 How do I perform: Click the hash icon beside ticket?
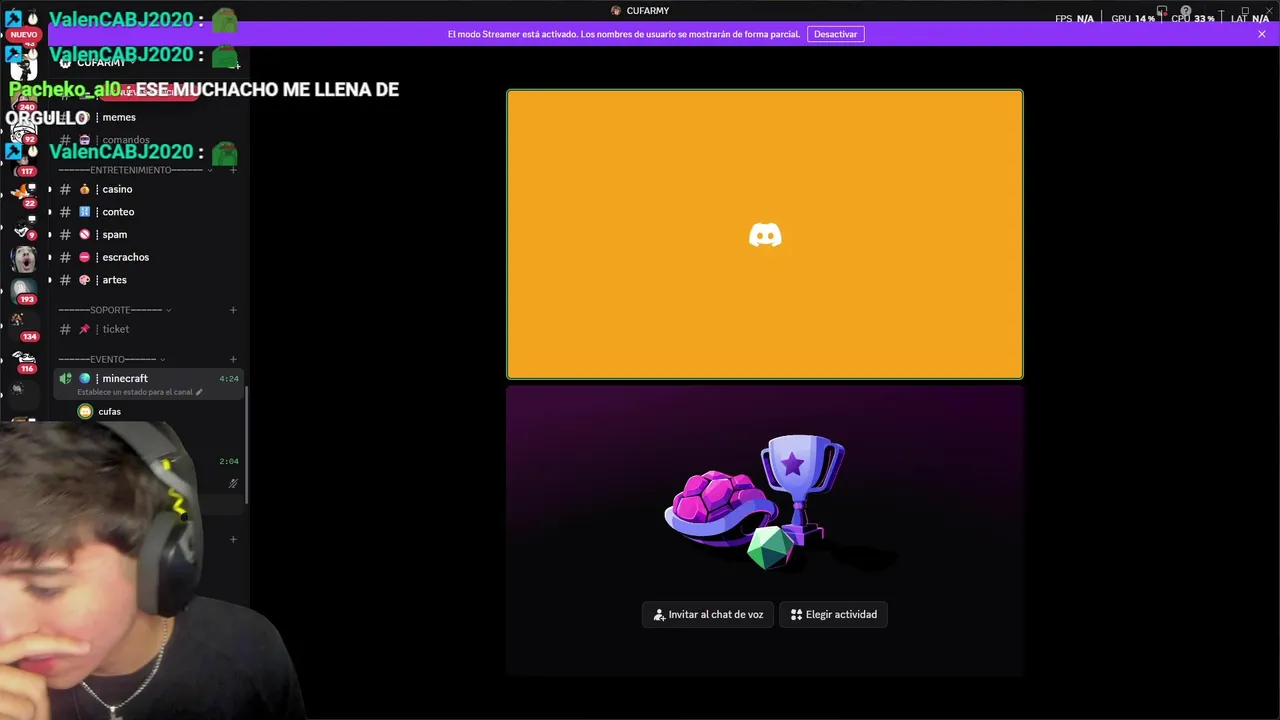pos(65,329)
